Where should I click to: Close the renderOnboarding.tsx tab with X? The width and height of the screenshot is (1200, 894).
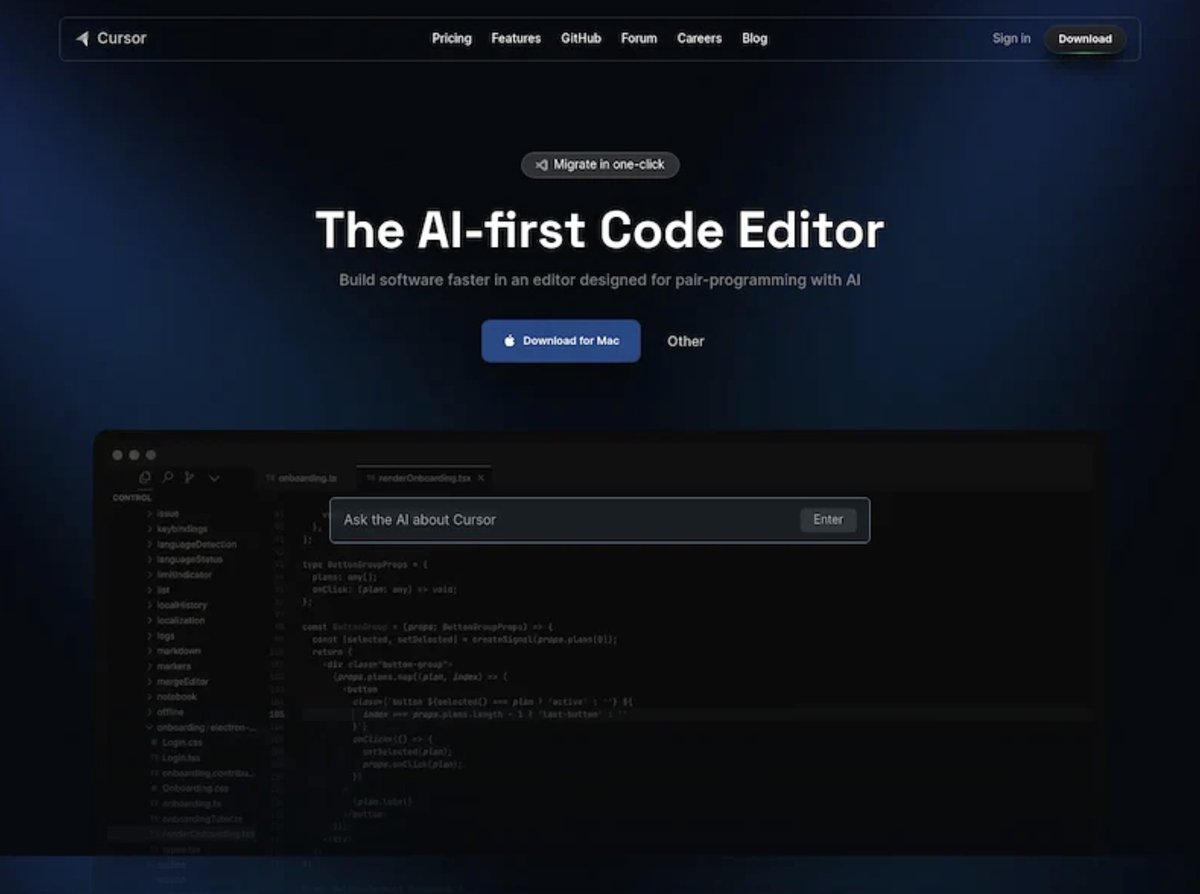[x=481, y=479]
